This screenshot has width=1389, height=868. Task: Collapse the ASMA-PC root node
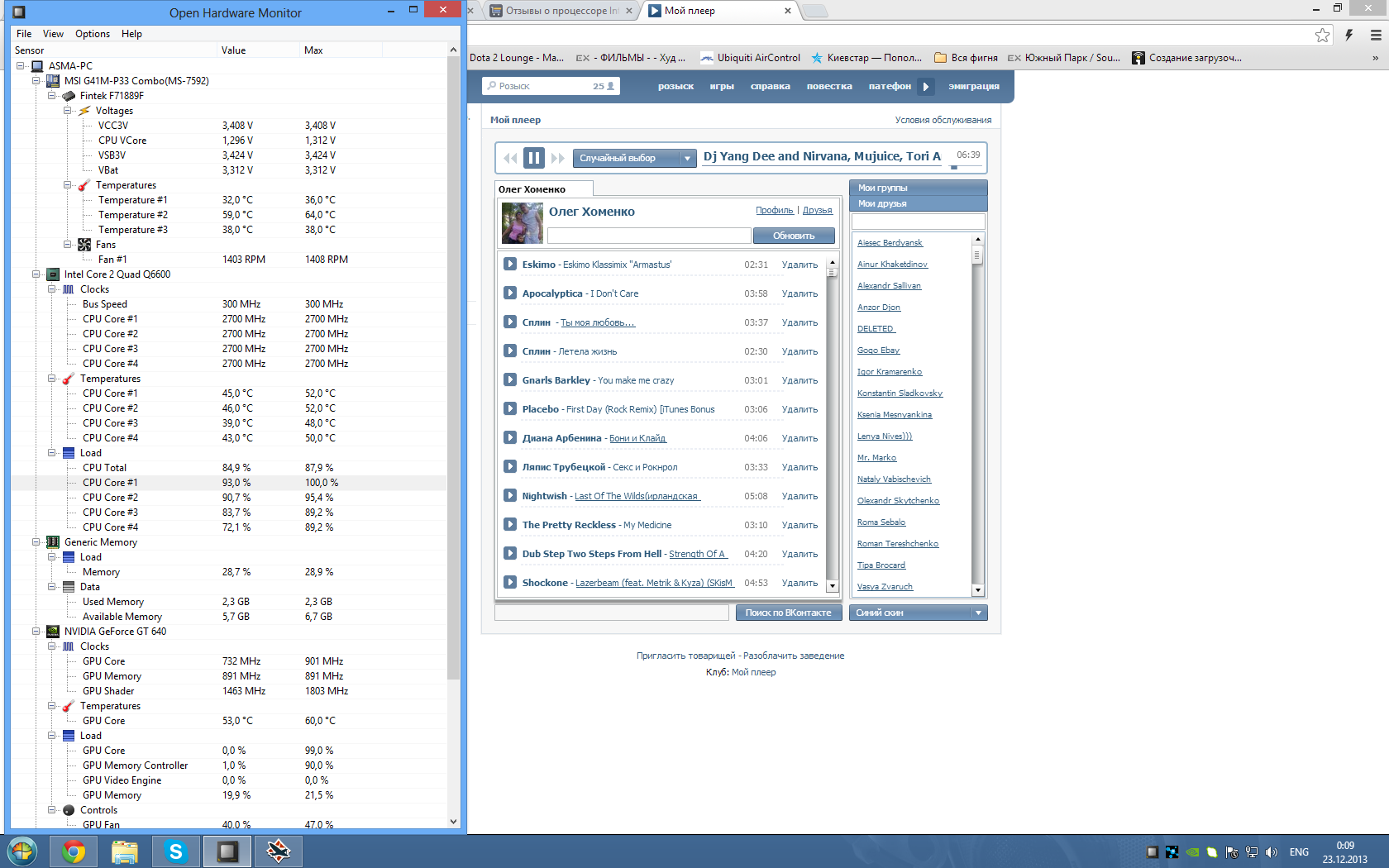pos(21,66)
